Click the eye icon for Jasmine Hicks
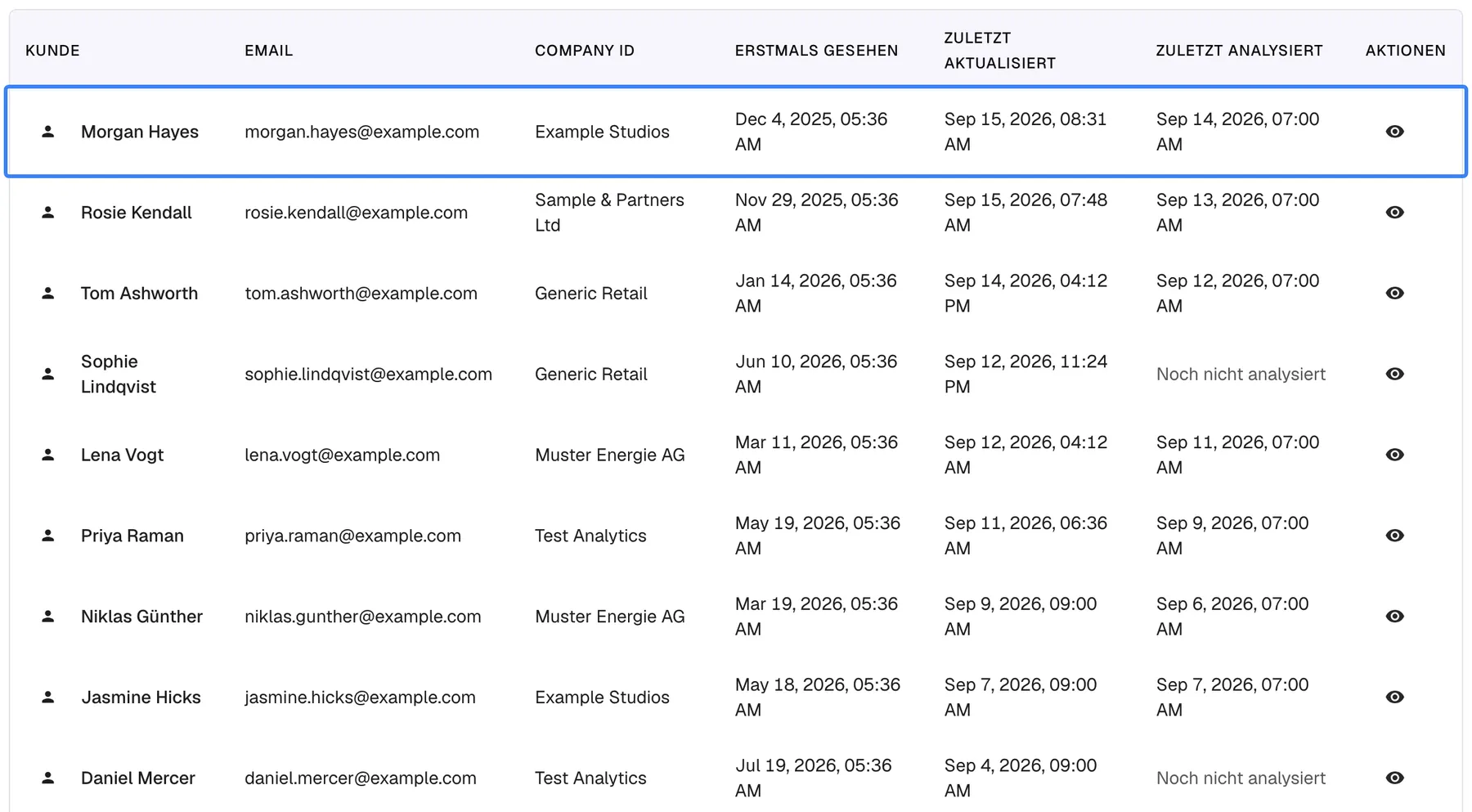The height and width of the screenshot is (812, 1472). [1394, 698]
